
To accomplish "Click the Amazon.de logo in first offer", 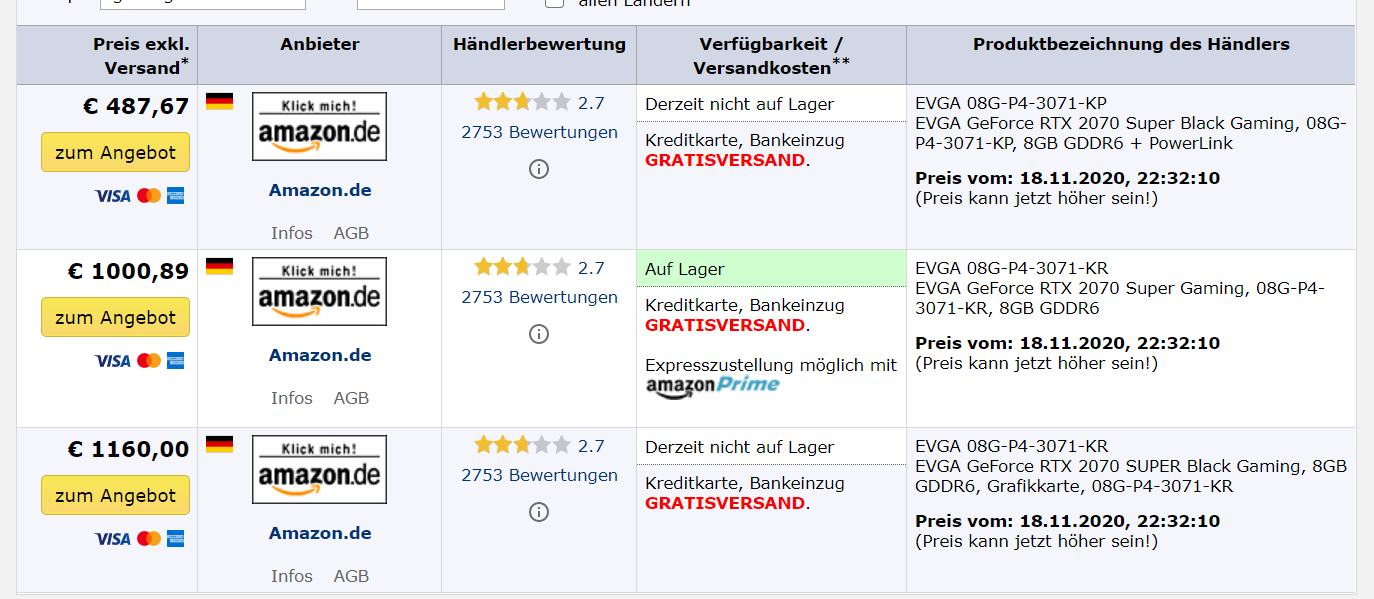I will 319,126.
